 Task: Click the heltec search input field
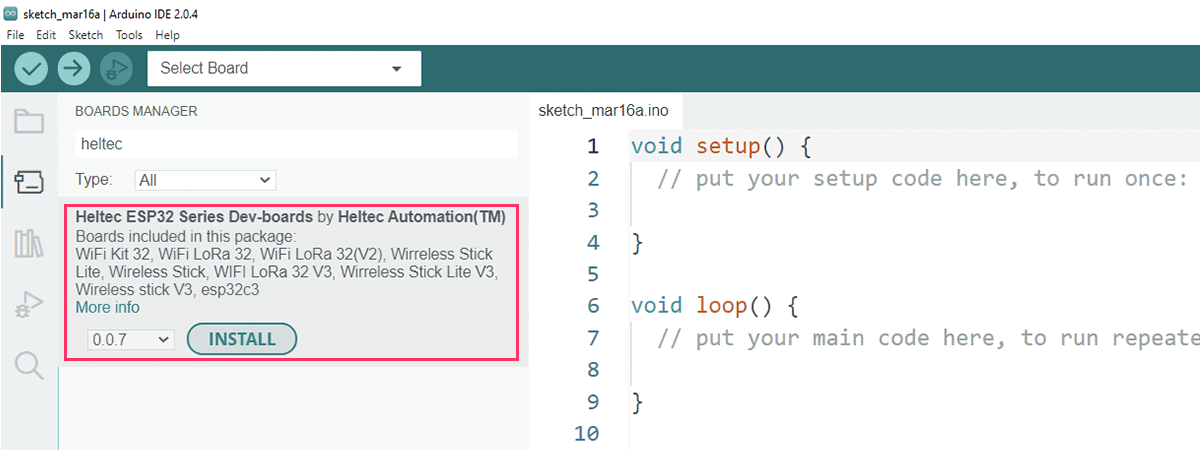(x=296, y=144)
